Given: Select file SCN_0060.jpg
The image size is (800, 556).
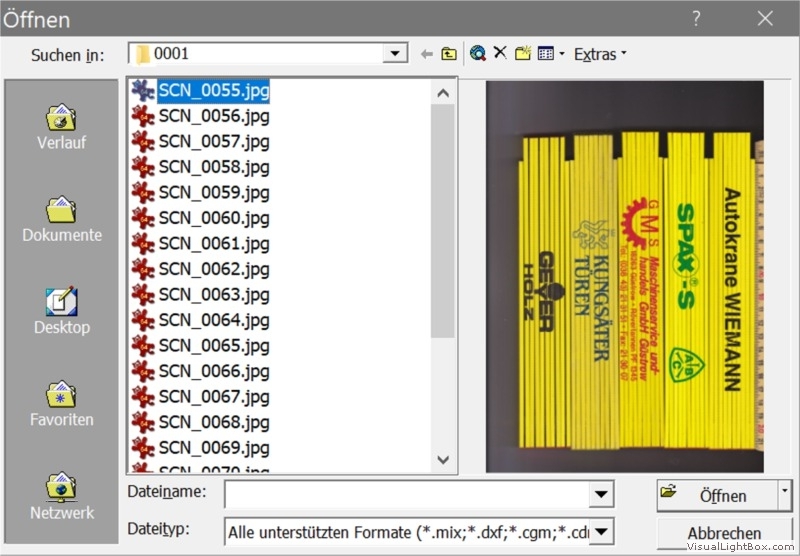Looking at the screenshot, I should tap(214, 218).
